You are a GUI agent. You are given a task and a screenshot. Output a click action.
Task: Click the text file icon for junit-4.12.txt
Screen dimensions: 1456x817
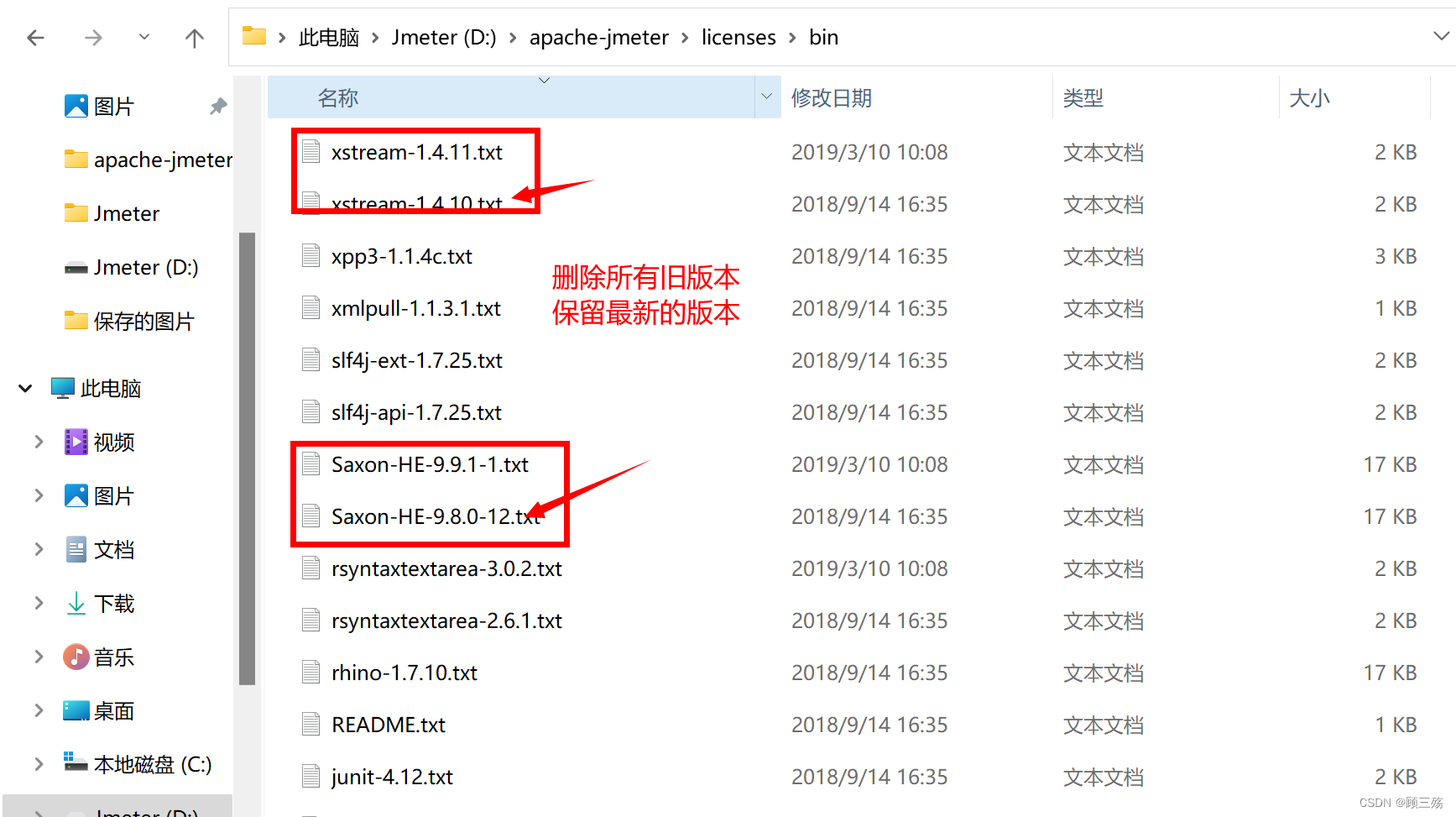pos(311,776)
